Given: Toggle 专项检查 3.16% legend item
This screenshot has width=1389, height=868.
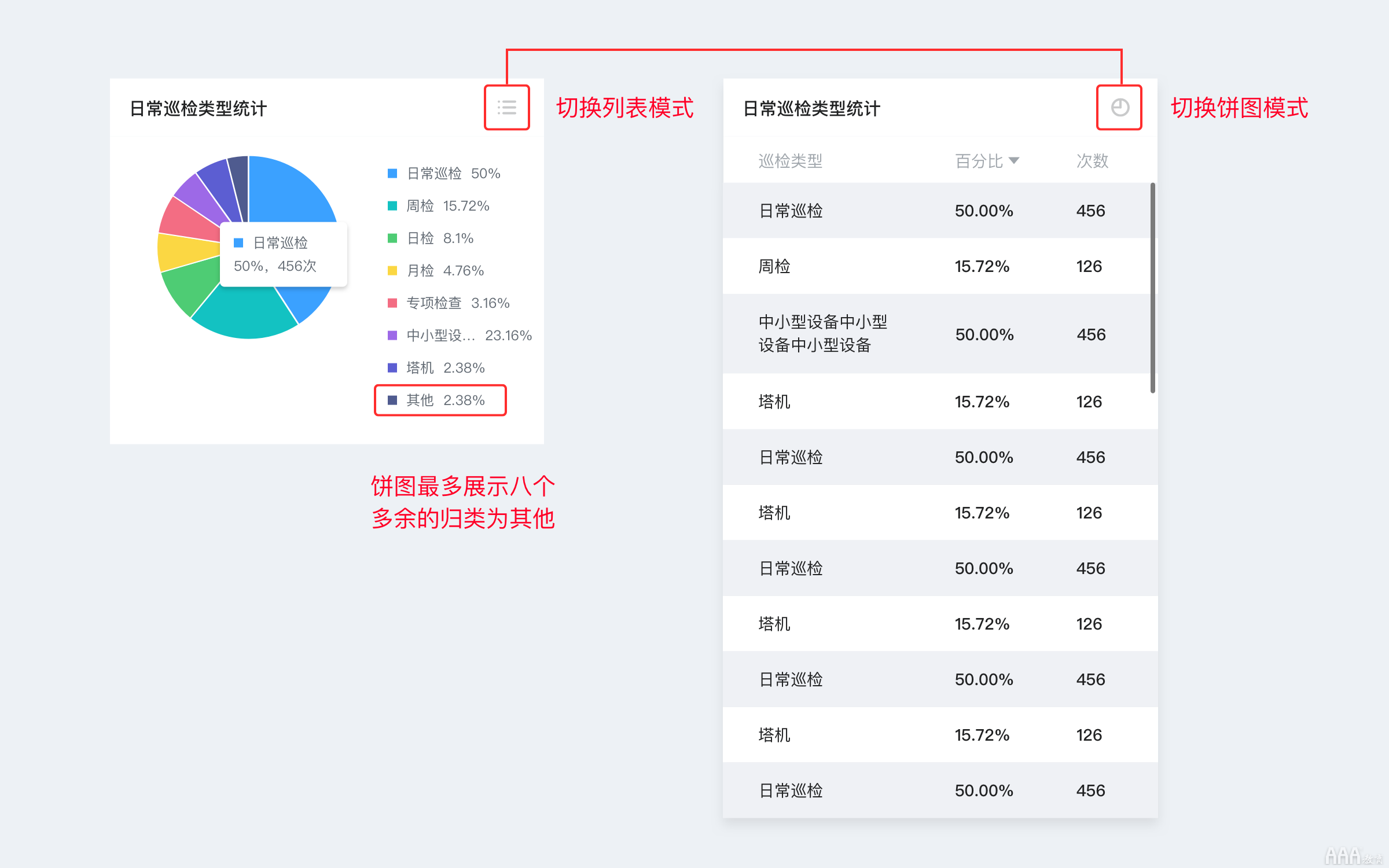Looking at the screenshot, I should 449,303.
